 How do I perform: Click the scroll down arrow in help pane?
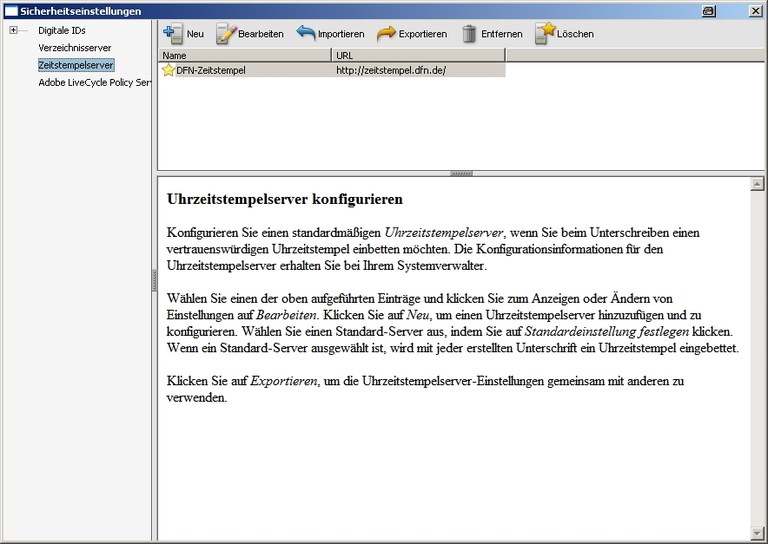[757, 532]
